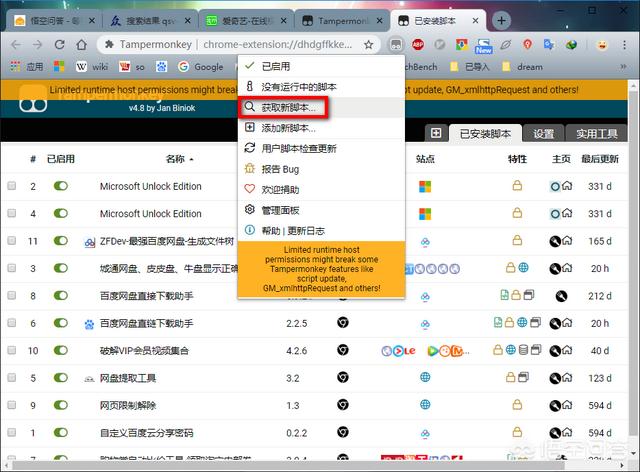Open the 已导入 bookmark folder
The width and height of the screenshot is (640, 472).
[470, 67]
